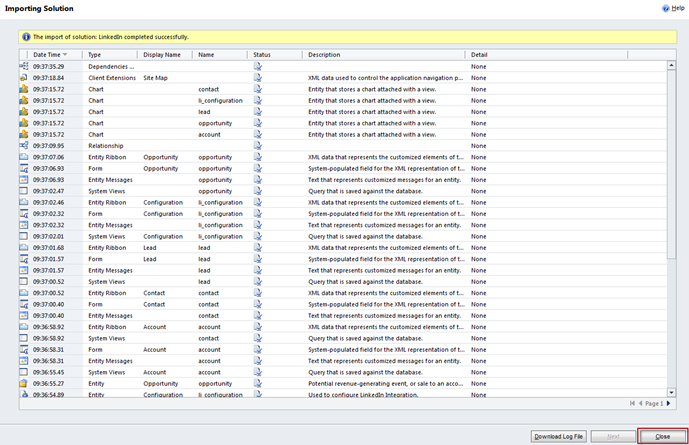Click the Form Lead row icon
The width and height of the screenshot is (689, 445).
click(24, 259)
